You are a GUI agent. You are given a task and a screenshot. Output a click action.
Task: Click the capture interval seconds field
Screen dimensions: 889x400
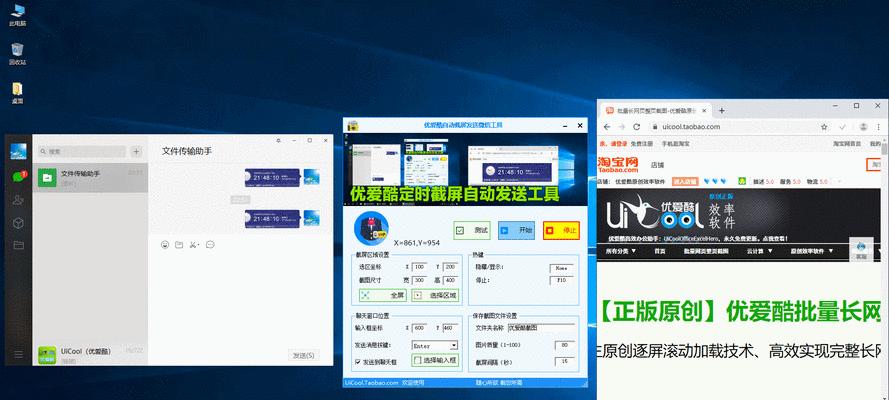[565, 361]
